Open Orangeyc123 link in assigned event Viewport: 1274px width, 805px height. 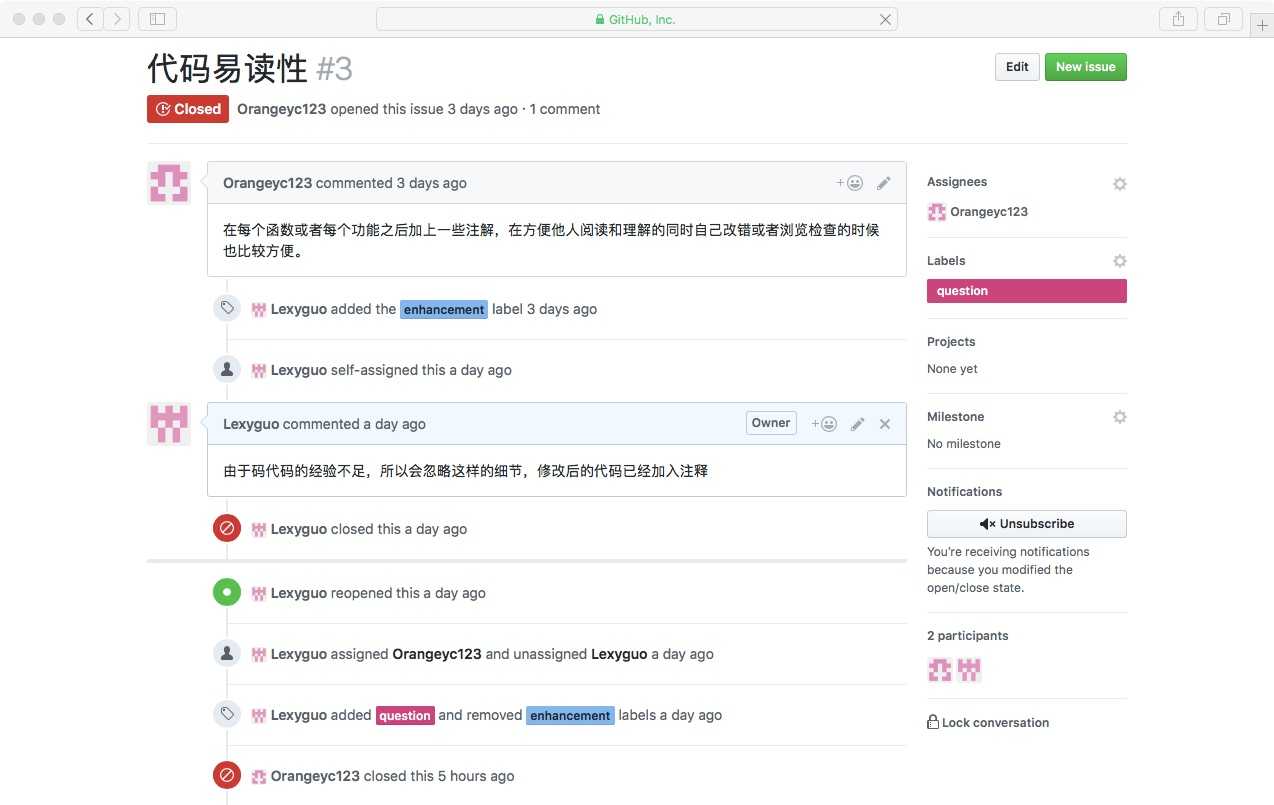pos(437,654)
